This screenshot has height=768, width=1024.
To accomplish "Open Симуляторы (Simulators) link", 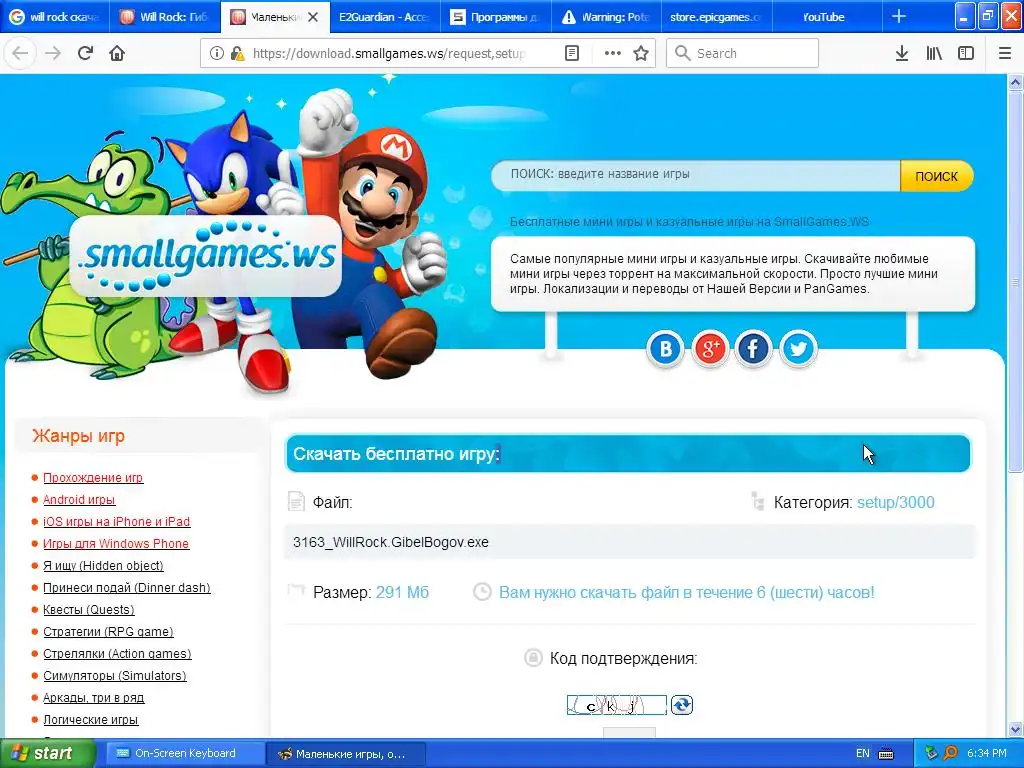I will click(115, 676).
